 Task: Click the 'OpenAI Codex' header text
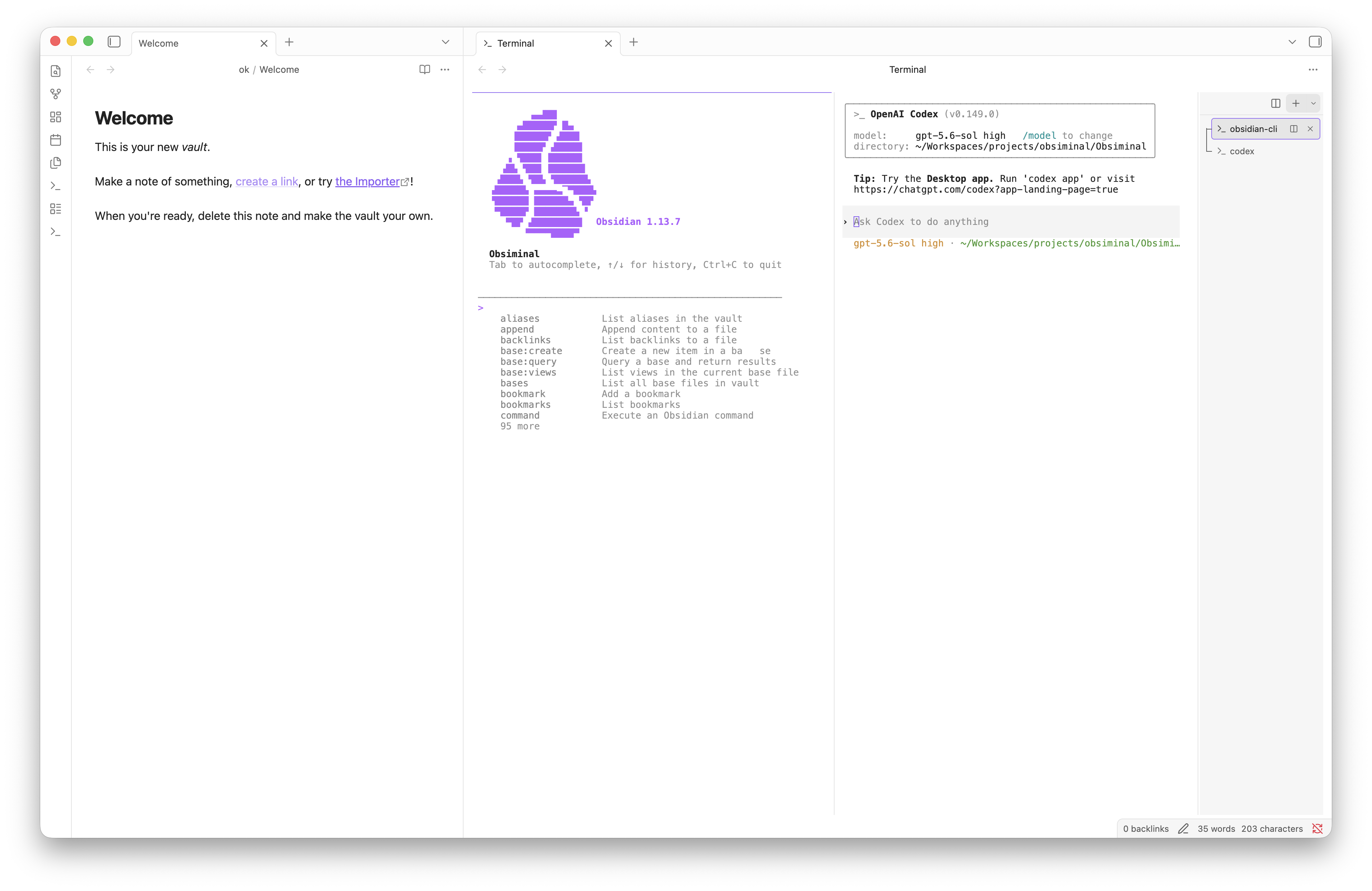tap(903, 114)
